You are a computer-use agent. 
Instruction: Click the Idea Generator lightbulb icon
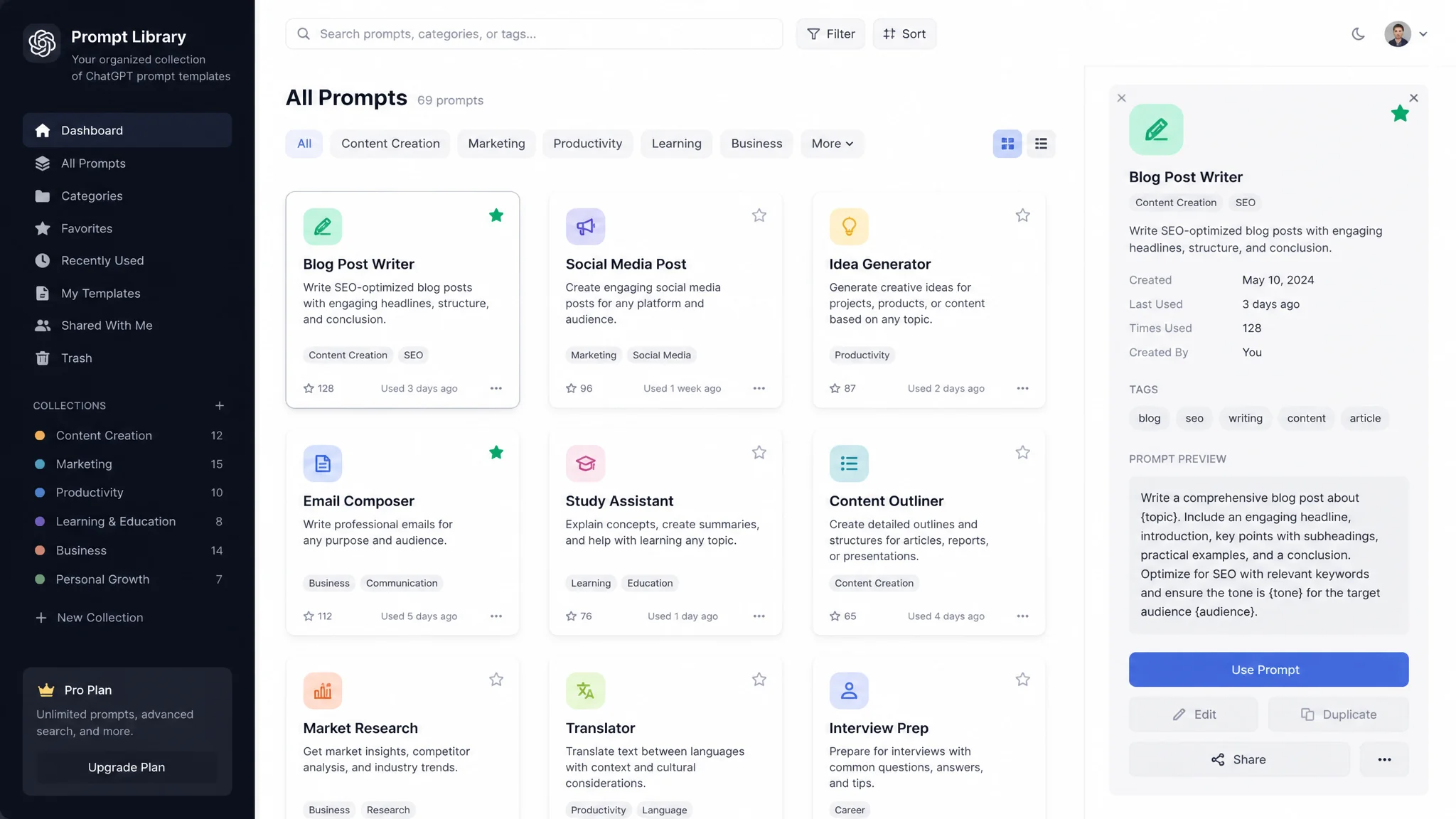[x=849, y=227]
